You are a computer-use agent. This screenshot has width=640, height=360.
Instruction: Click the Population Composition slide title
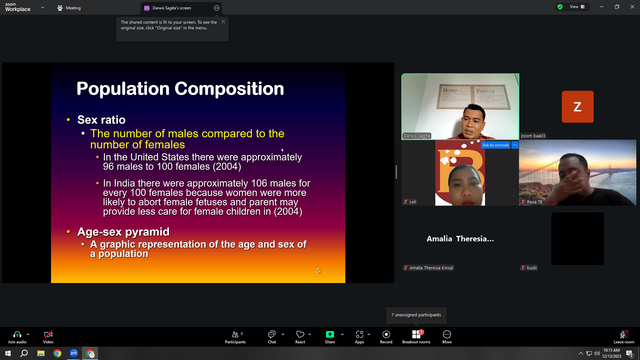pyautogui.click(x=180, y=89)
